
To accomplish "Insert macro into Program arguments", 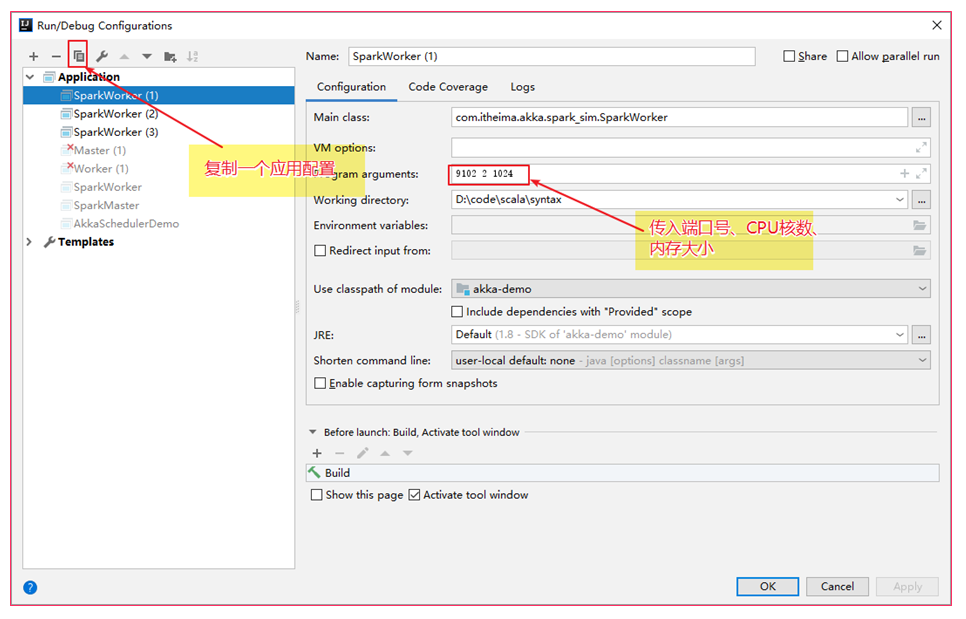I will [904, 174].
